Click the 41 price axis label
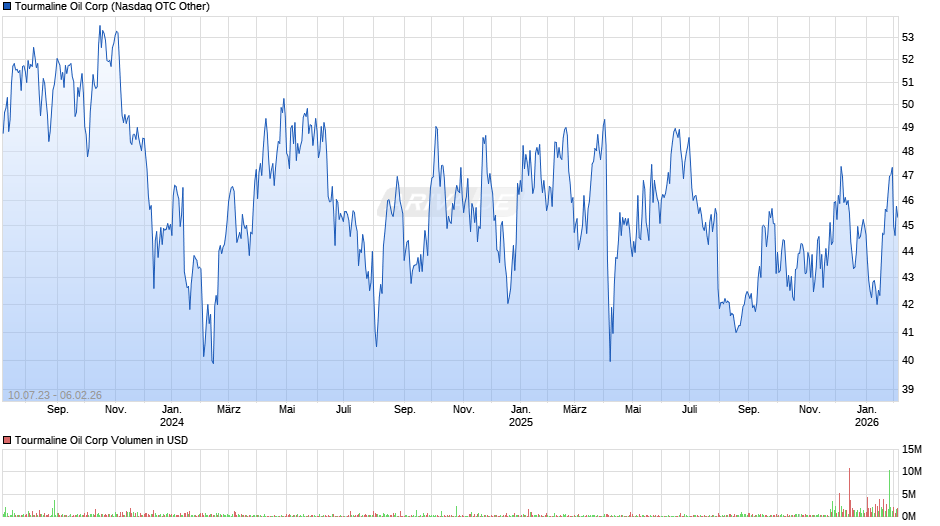The height and width of the screenshot is (526, 940). (908, 332)
